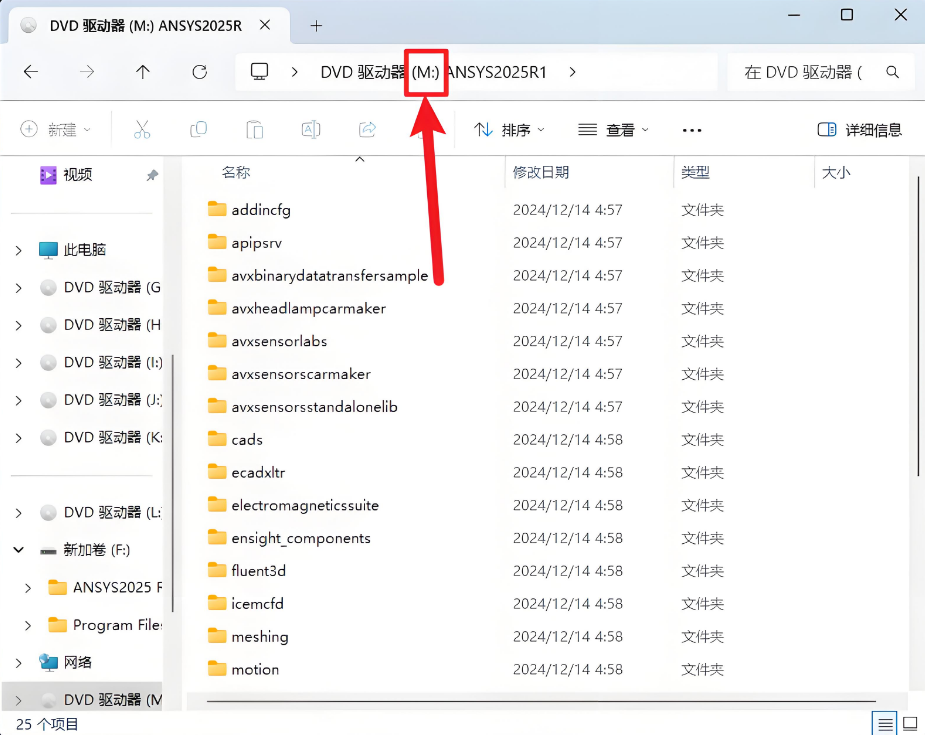Navigate up one folder level
The height and width of the screenshot is (735, 925).
143,72
